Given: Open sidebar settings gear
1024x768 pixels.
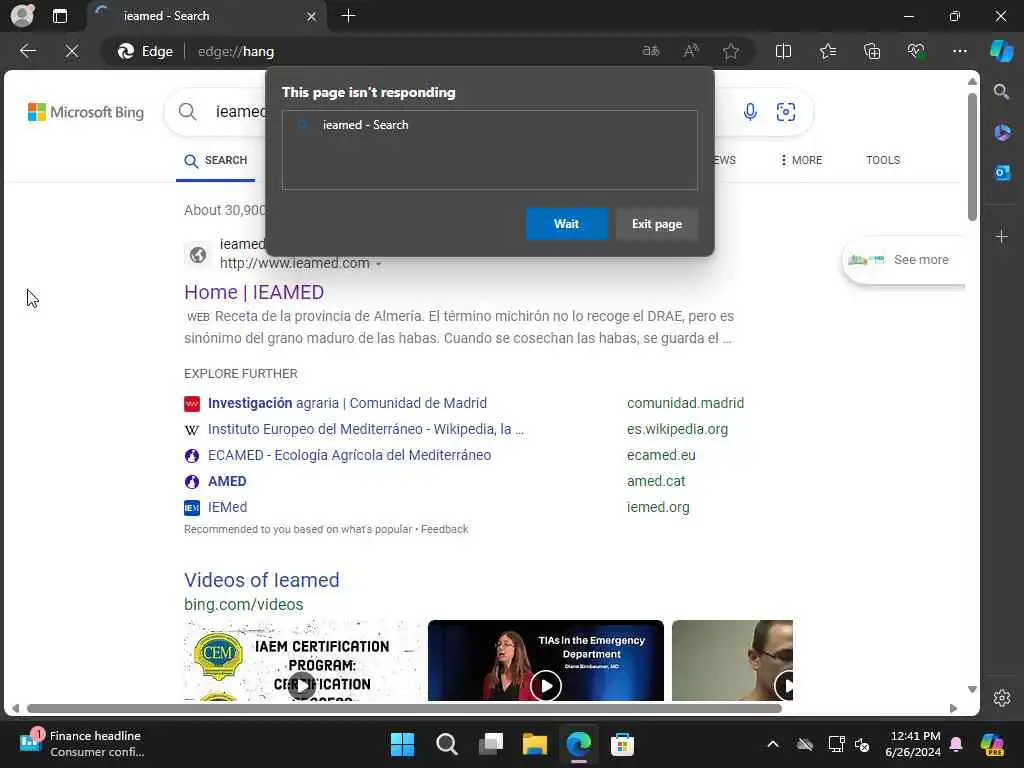Looking at the screenshot, I should (1002, 698).
